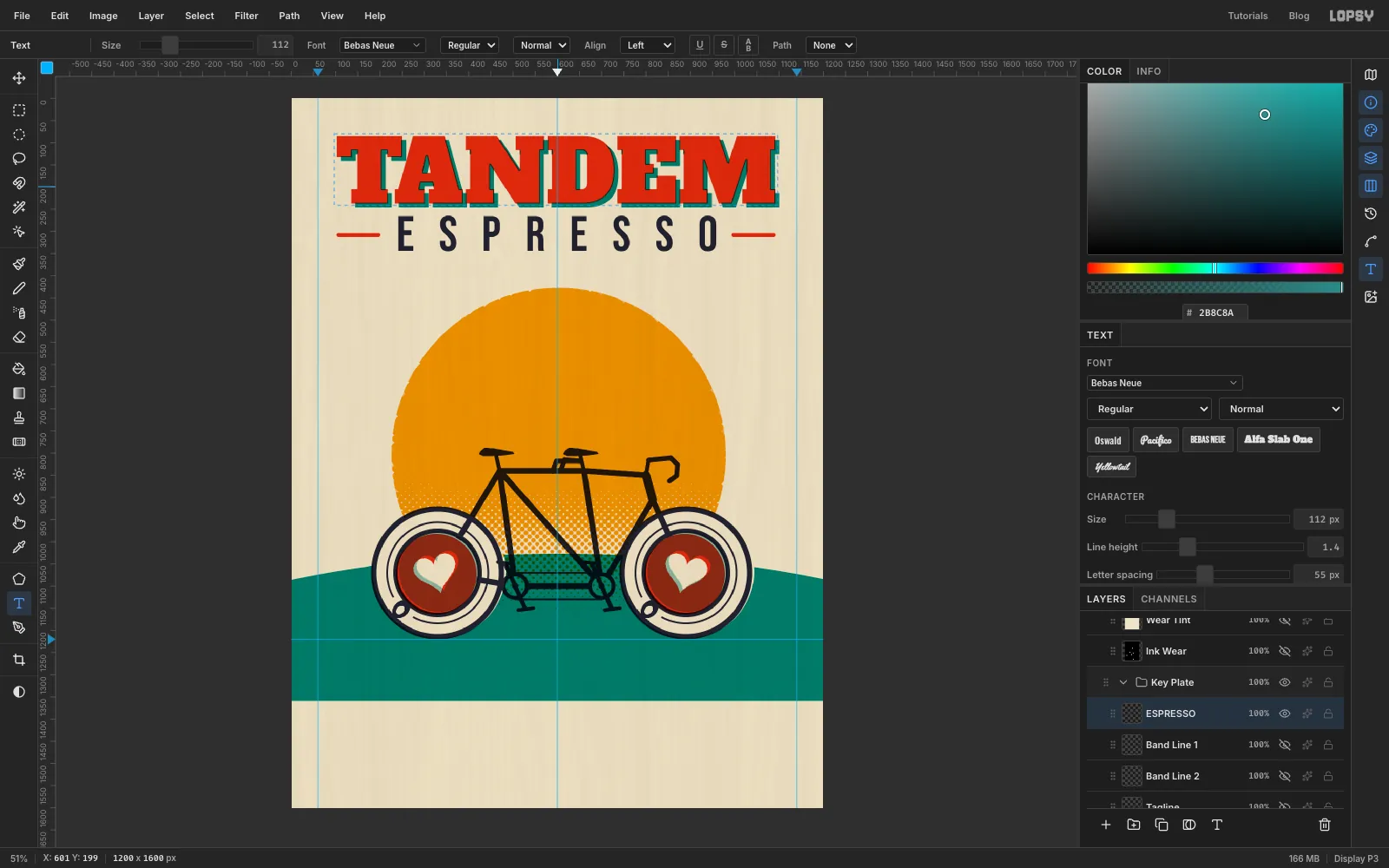Select the Paint Bucket tool
The image size is (1389, 868).
tap(19, 369)
